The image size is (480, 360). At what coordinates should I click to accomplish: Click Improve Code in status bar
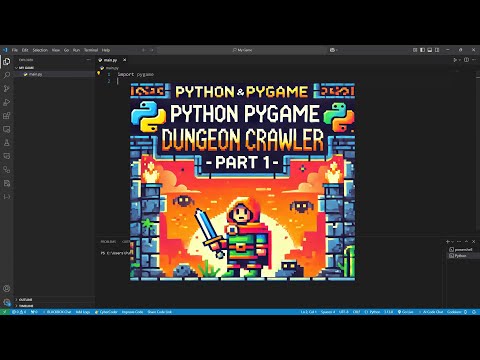click(132, 312)
